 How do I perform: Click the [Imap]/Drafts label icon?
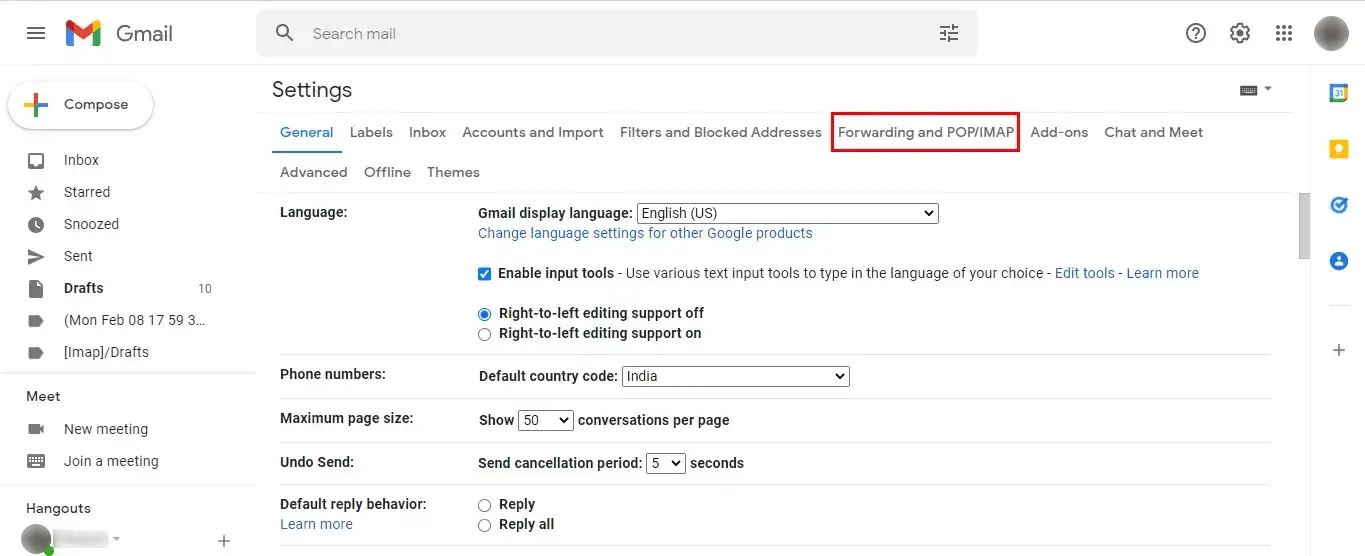36,352
